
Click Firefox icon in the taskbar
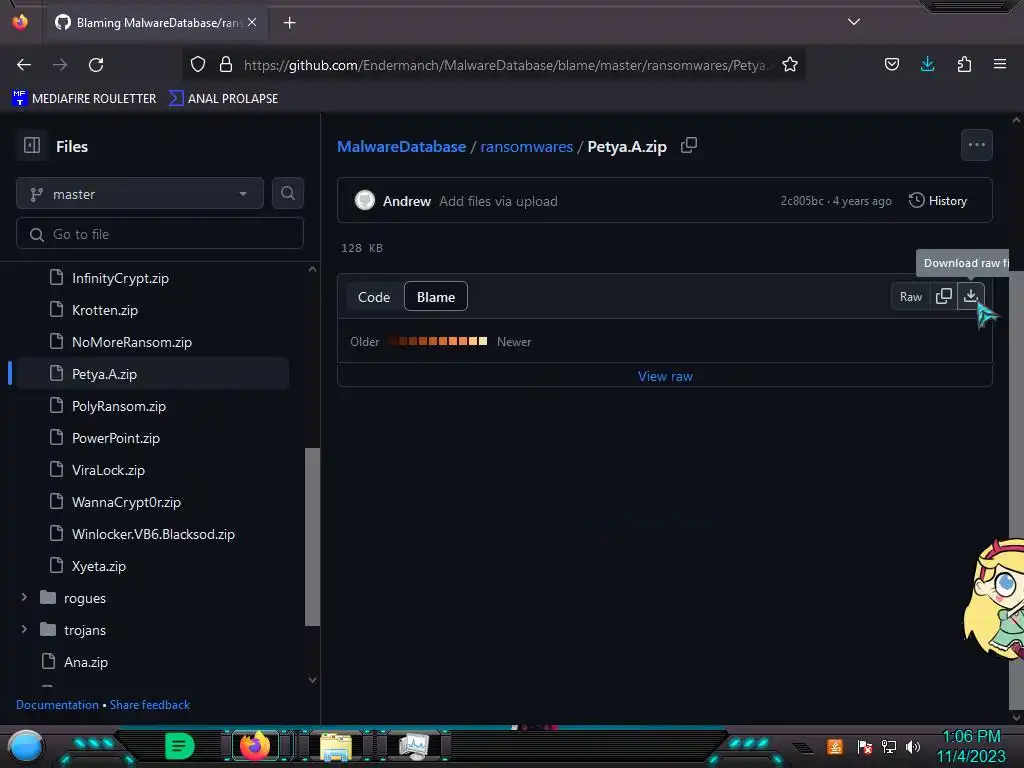tap(255, 746)
